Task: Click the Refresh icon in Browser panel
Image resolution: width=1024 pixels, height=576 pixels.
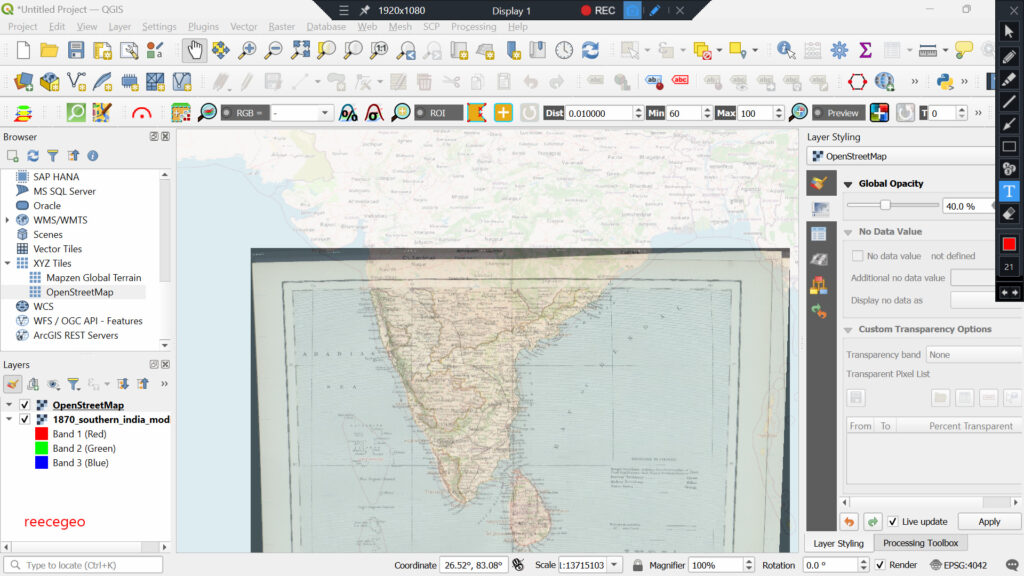Action: 33,155
